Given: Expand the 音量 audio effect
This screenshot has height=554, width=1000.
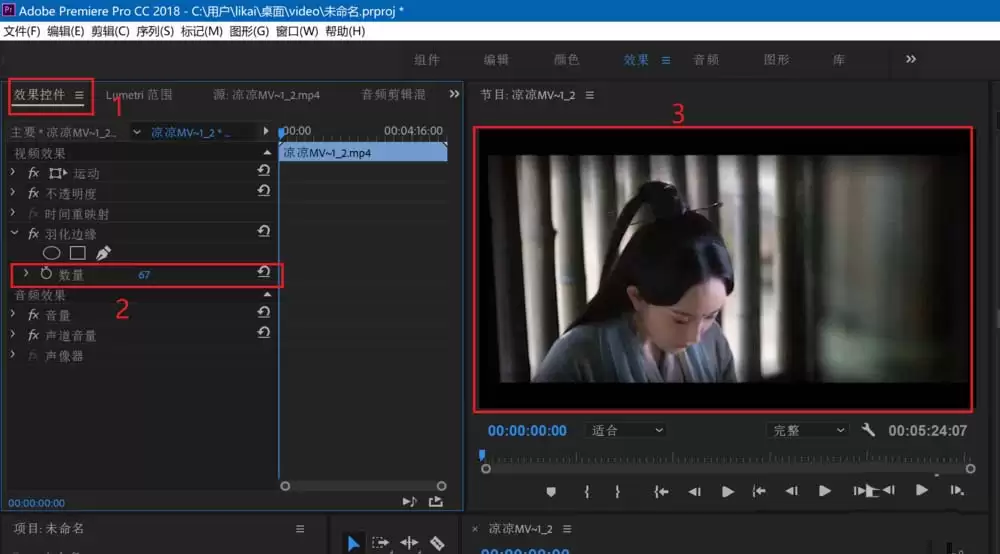Looking at the screenshot, I should 13,315.
